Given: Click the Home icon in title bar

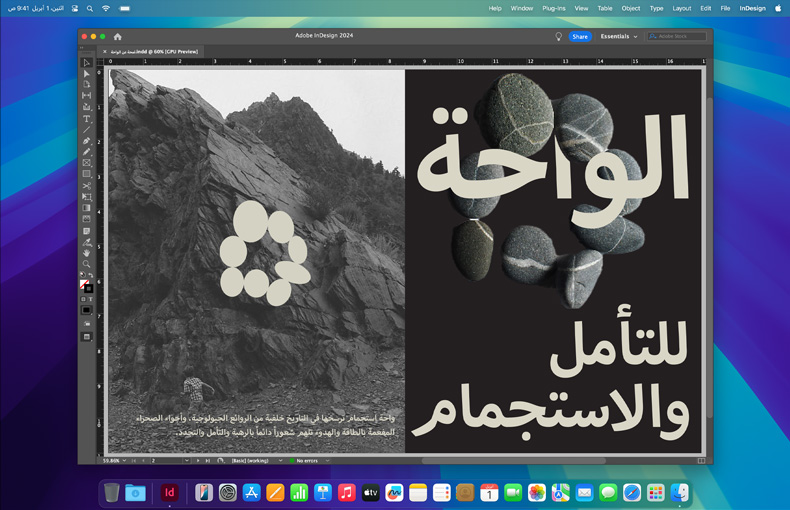Looking at the screenshot, I should (x=117, y=36).
